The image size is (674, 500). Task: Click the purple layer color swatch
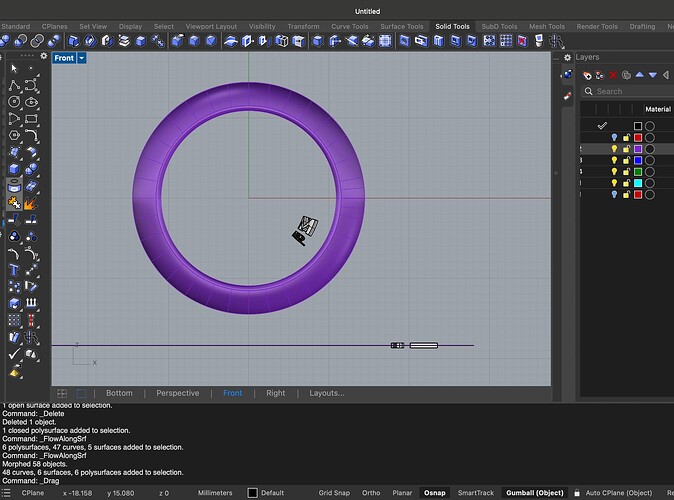(638, 149)
